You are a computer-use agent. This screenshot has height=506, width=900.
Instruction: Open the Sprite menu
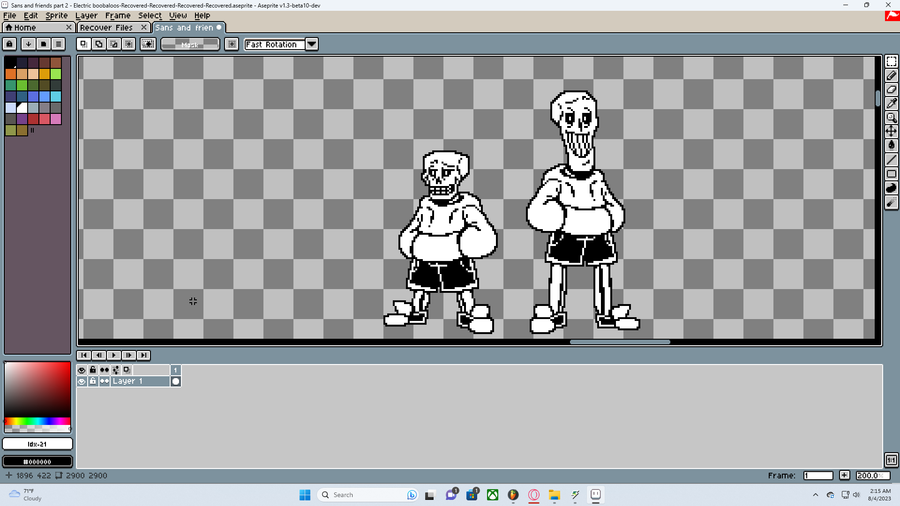(56, 15)
